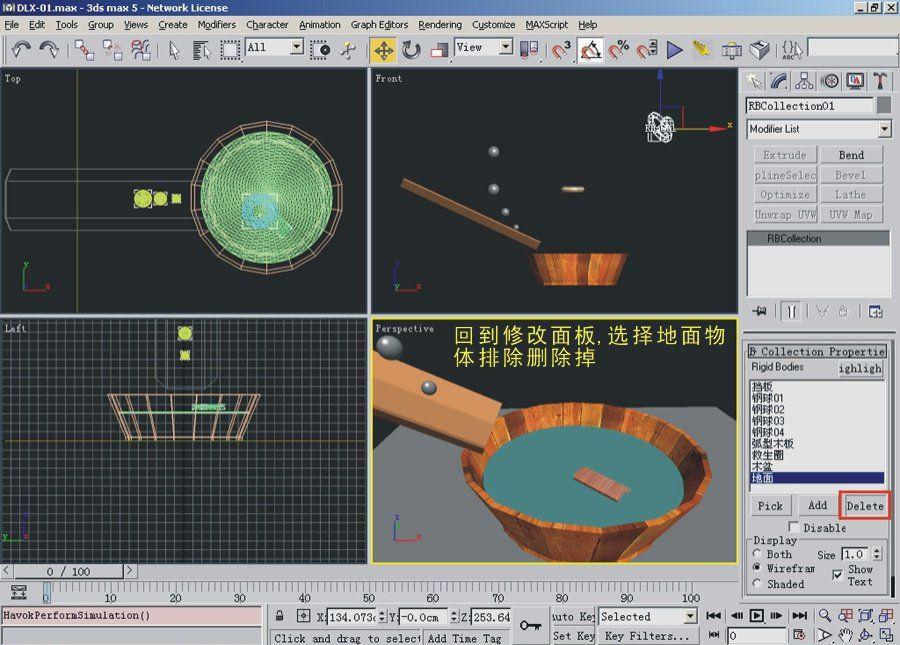Open the Motion panel icon
900x645 pixels.
pos(830,81)
